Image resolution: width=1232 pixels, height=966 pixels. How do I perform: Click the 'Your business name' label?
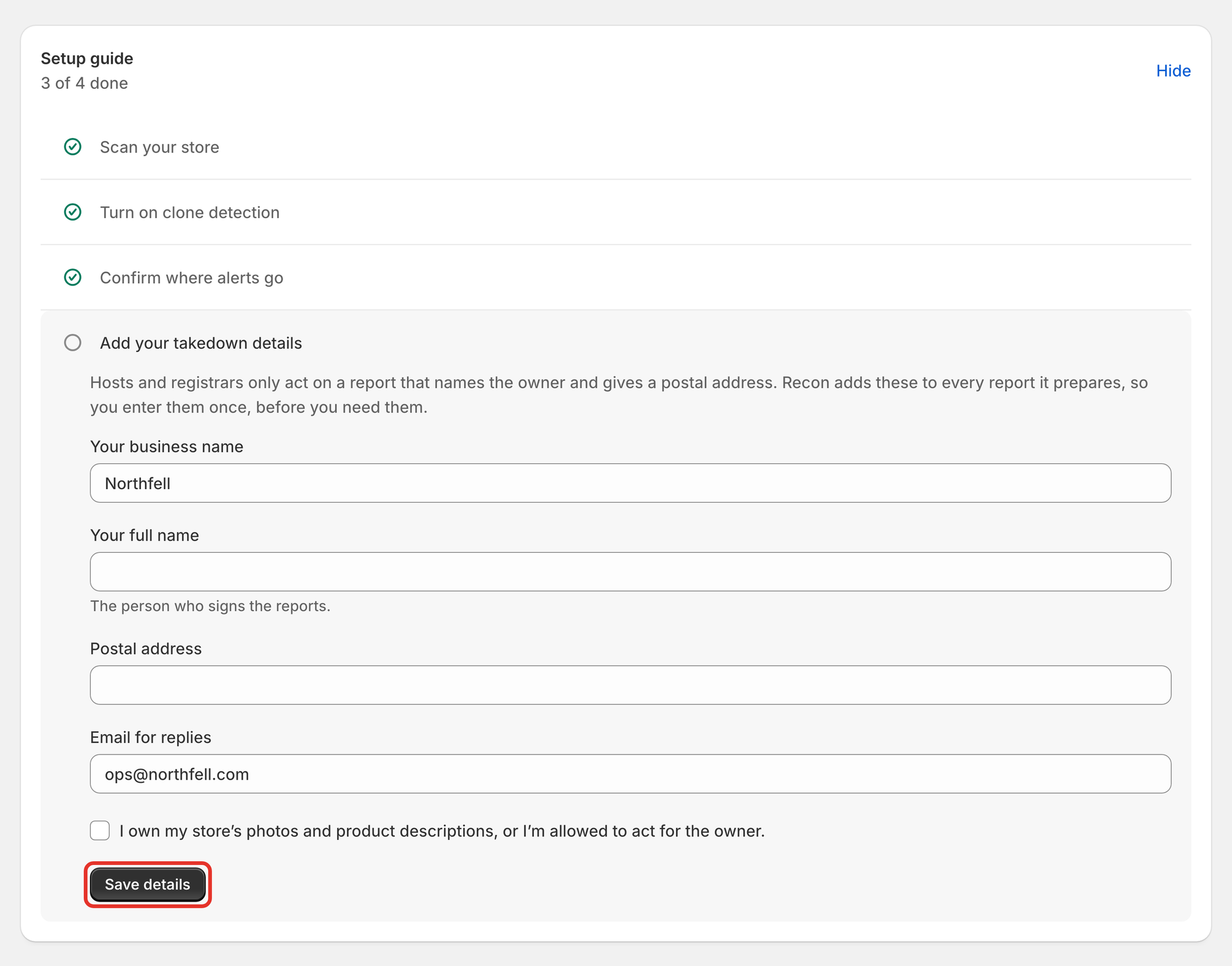167,447
